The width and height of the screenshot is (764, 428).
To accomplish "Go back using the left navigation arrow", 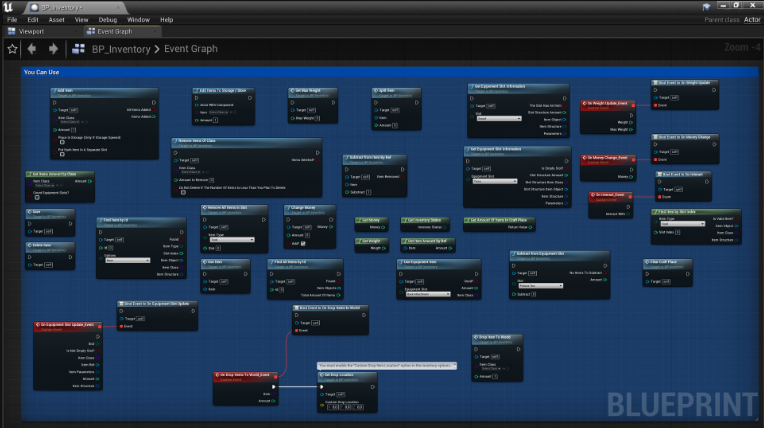I will (32, 49).
